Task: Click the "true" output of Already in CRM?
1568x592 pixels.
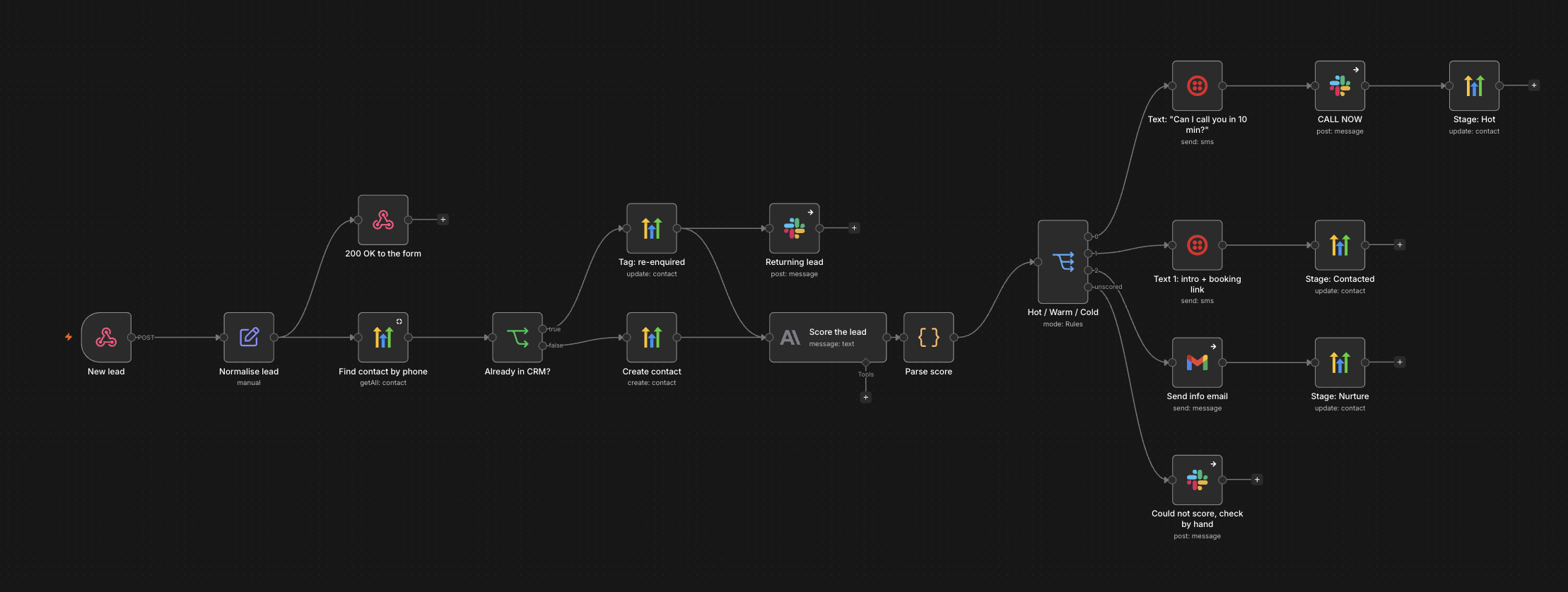Action: 543,329
